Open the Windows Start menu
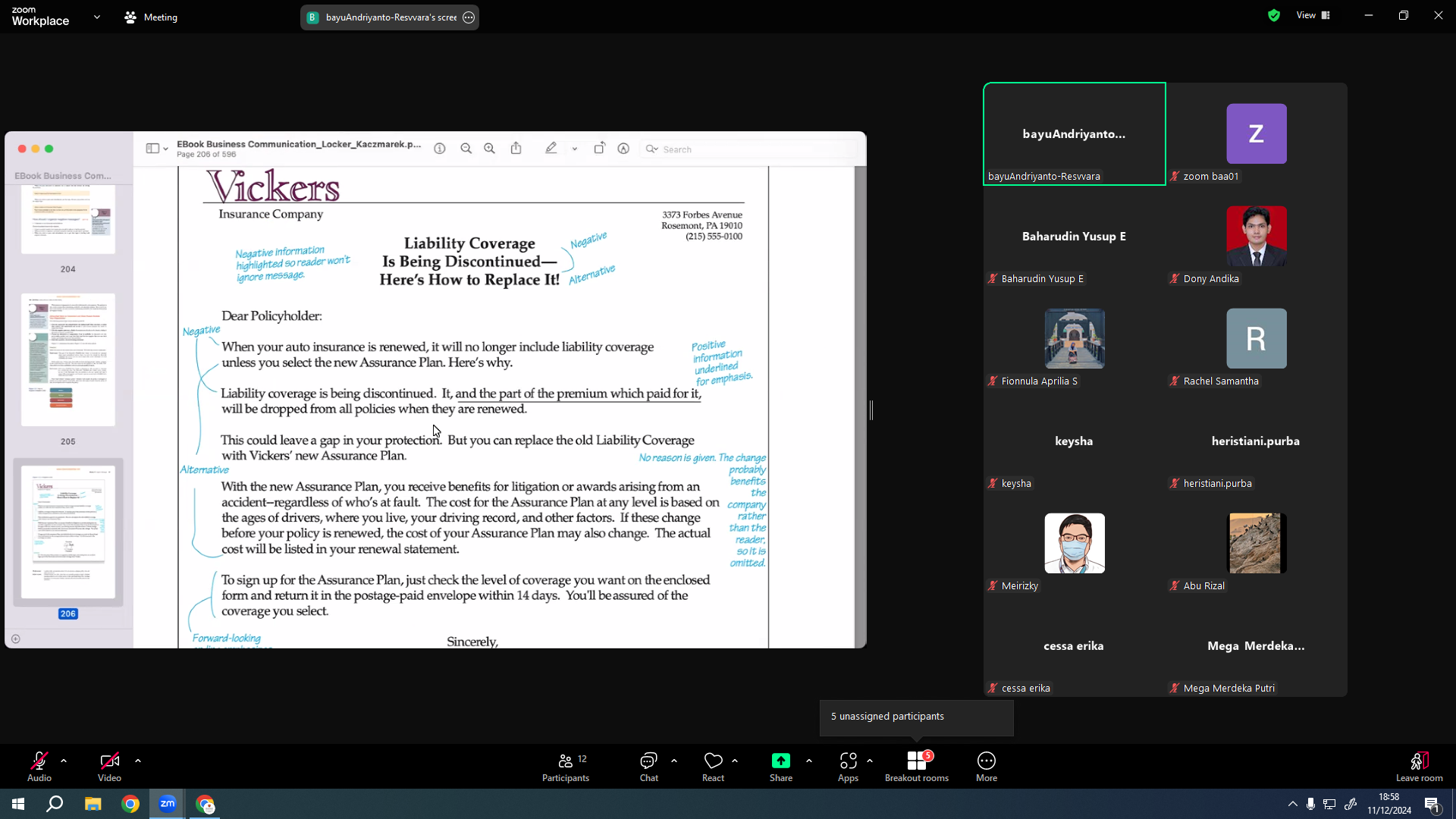 [x=18, y=804]
